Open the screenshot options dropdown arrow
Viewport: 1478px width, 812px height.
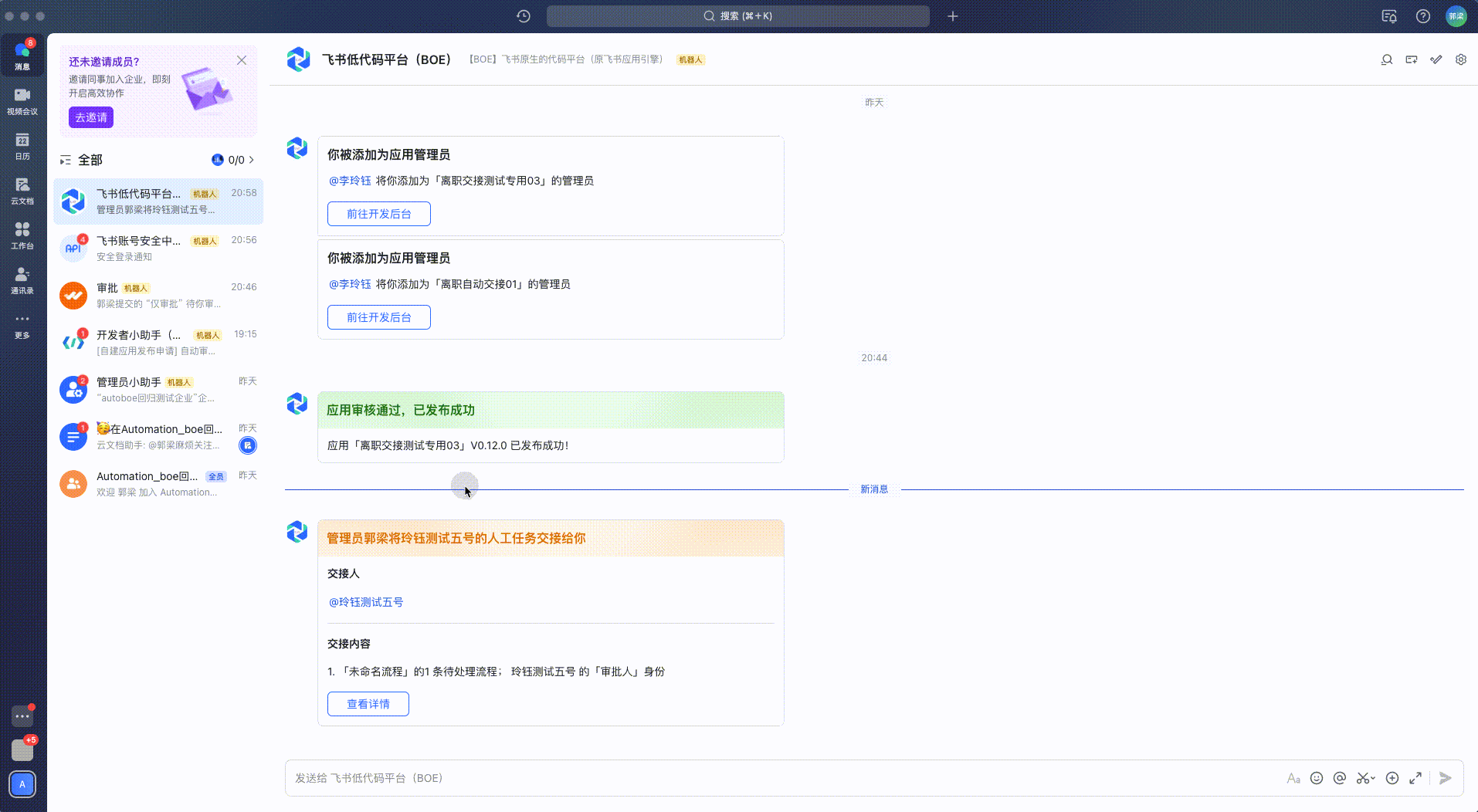[x=1373, y=778]
